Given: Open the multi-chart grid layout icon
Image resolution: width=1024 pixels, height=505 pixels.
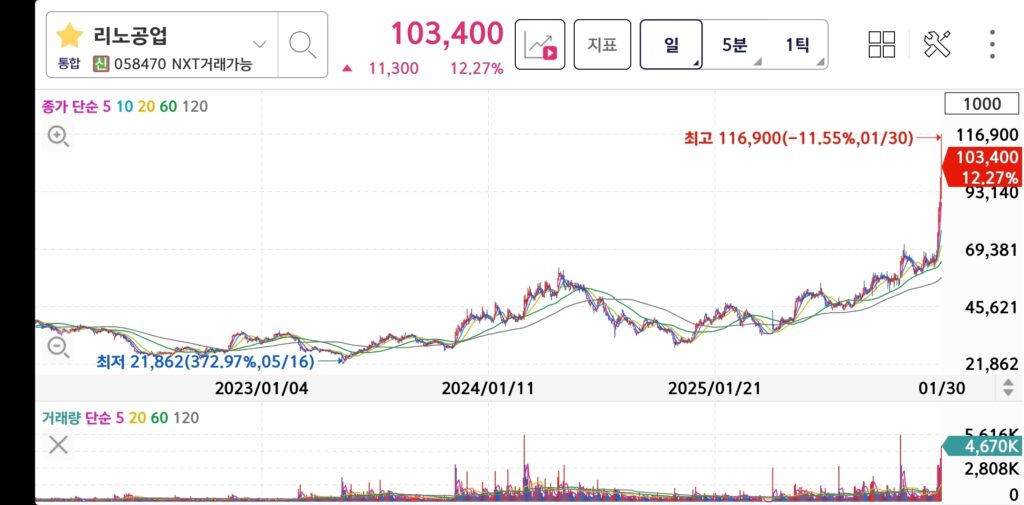Looking at the screenshot, I should pos(882,44).
